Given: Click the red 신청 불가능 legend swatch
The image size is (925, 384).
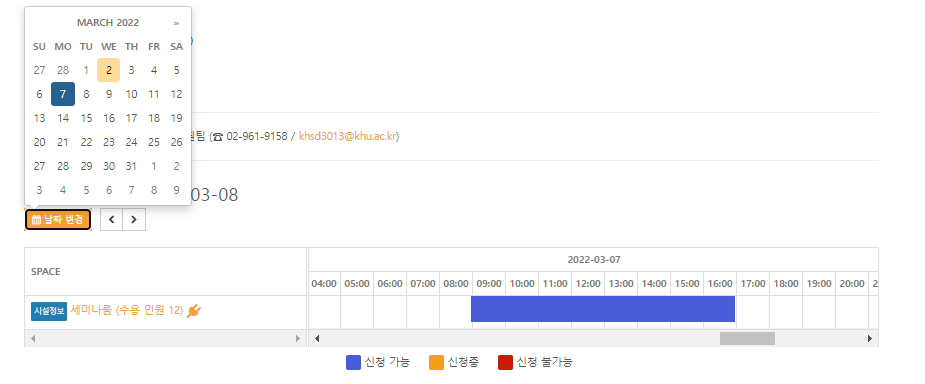Looking at the screenshot, I should (x=505, y=362).
